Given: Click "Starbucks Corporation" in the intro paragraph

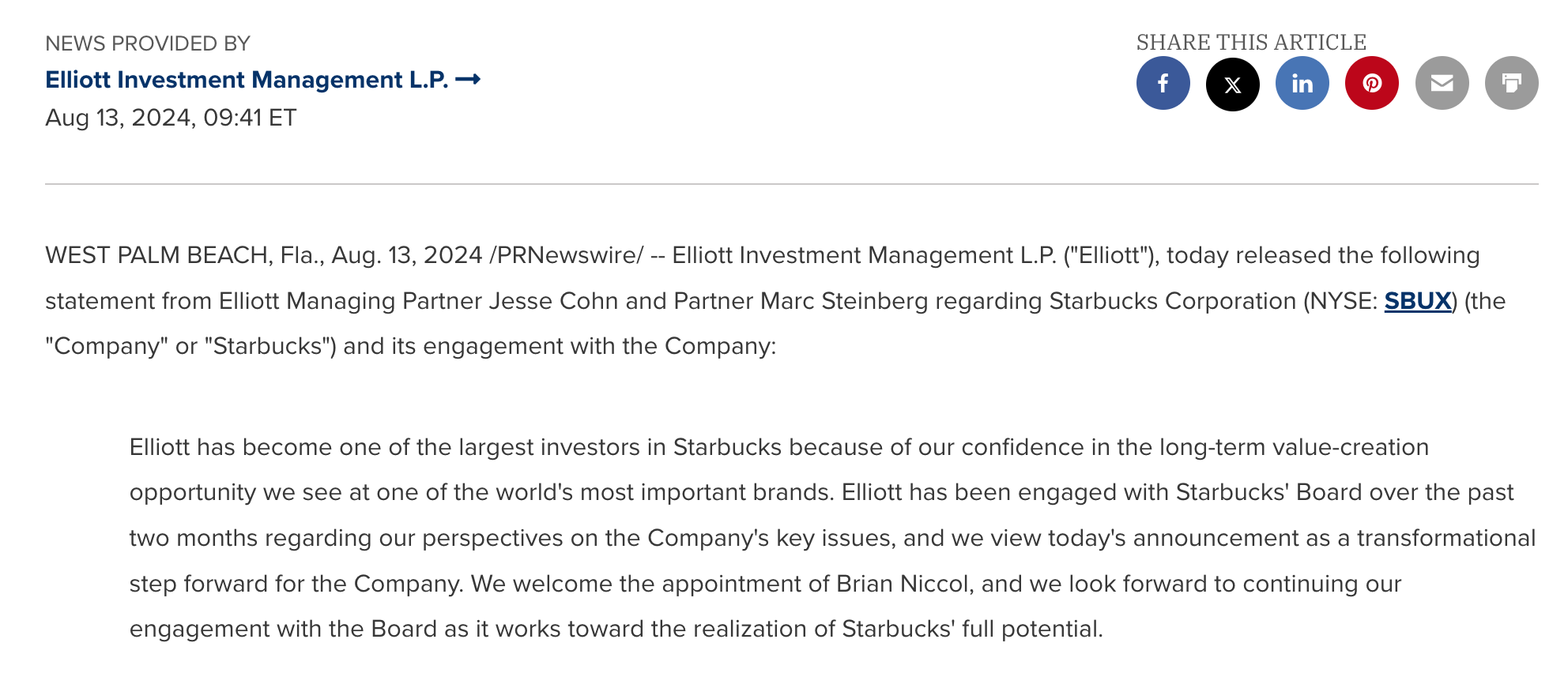Looking at the screenshot, I should (1172, 301).
